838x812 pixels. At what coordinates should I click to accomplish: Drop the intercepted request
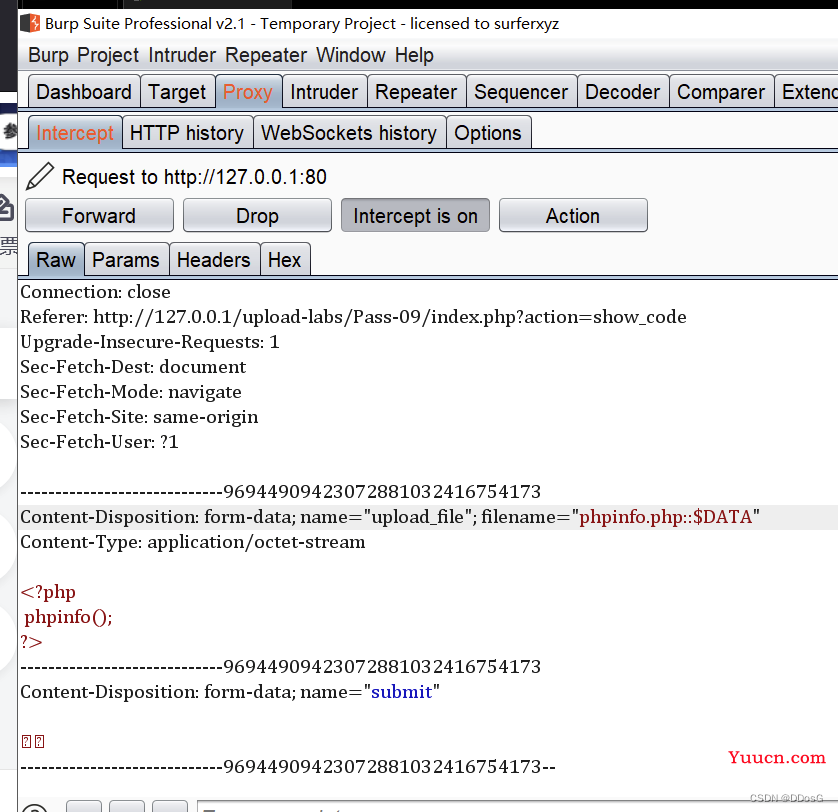click(x=257, y=216)
